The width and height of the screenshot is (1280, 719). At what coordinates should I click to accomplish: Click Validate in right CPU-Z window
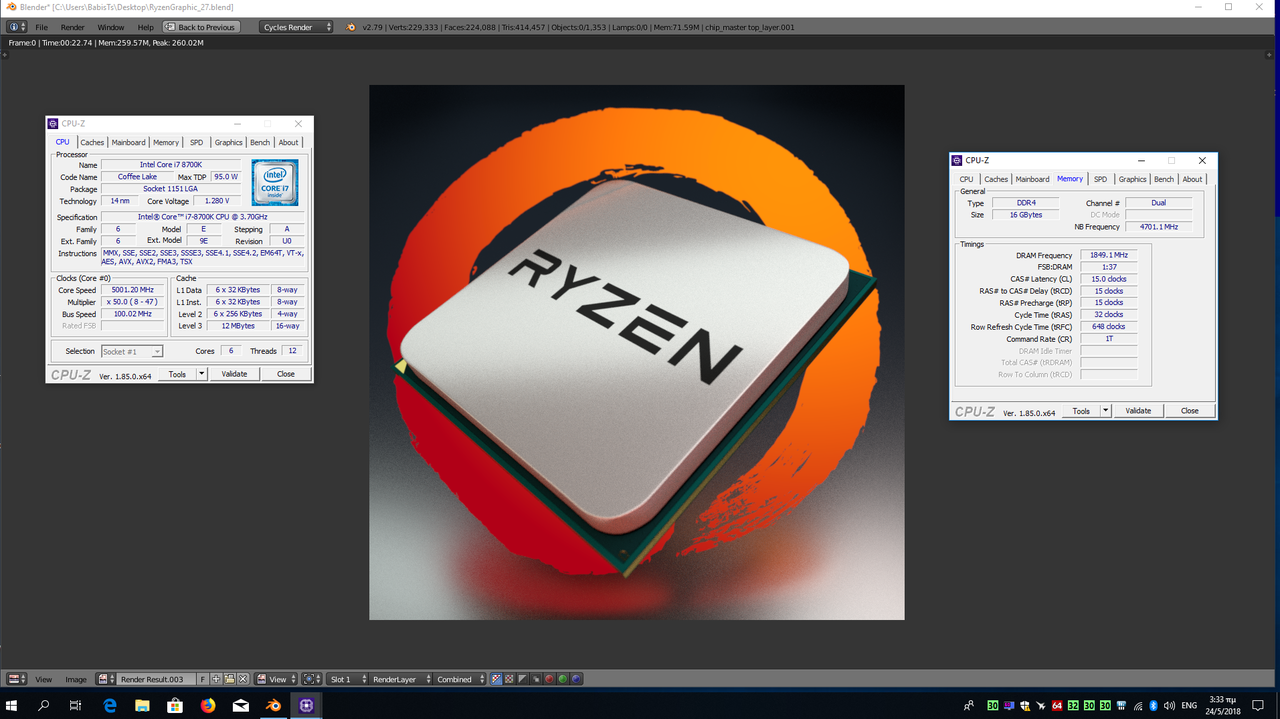pos(1138,411)
